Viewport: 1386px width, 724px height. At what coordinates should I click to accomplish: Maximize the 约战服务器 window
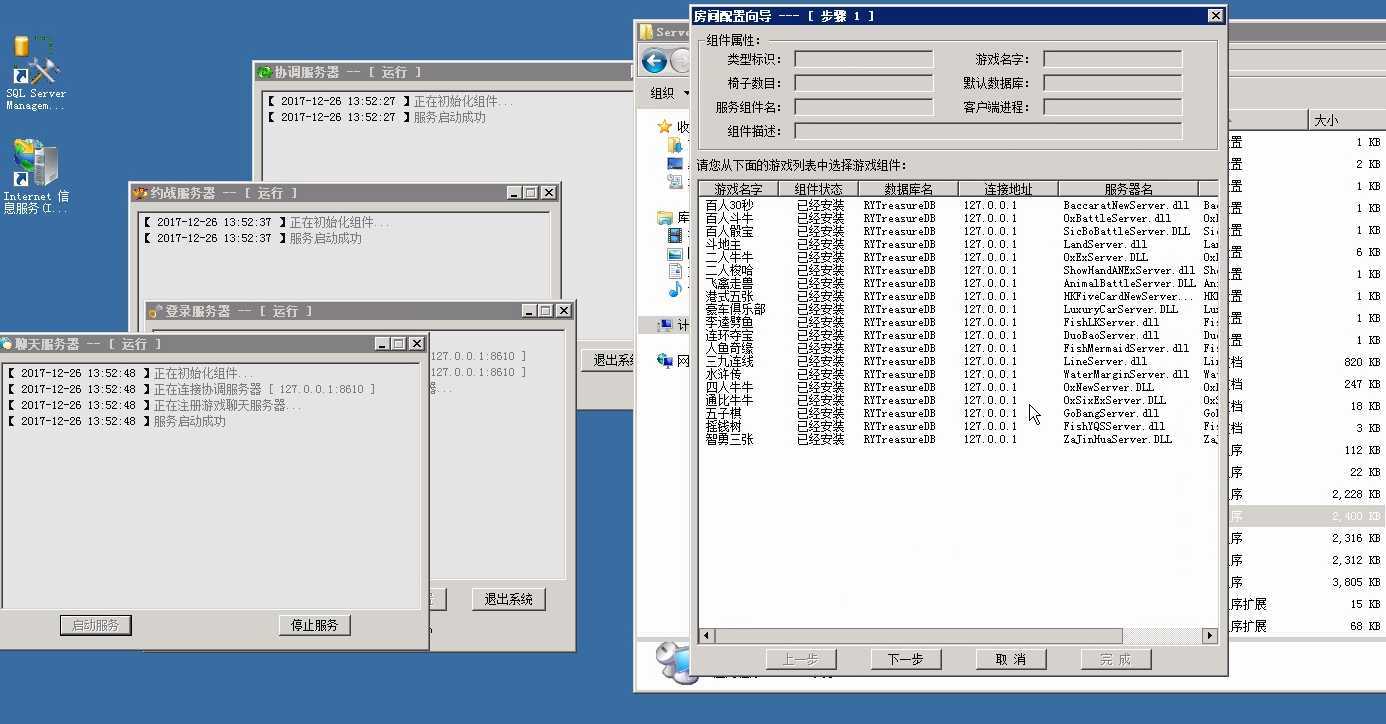(531, 193)
